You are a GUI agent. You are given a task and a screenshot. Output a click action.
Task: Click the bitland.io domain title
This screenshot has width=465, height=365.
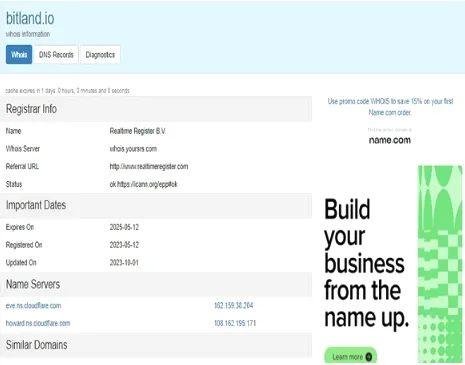pyautogui.click(x=30, y=18)
